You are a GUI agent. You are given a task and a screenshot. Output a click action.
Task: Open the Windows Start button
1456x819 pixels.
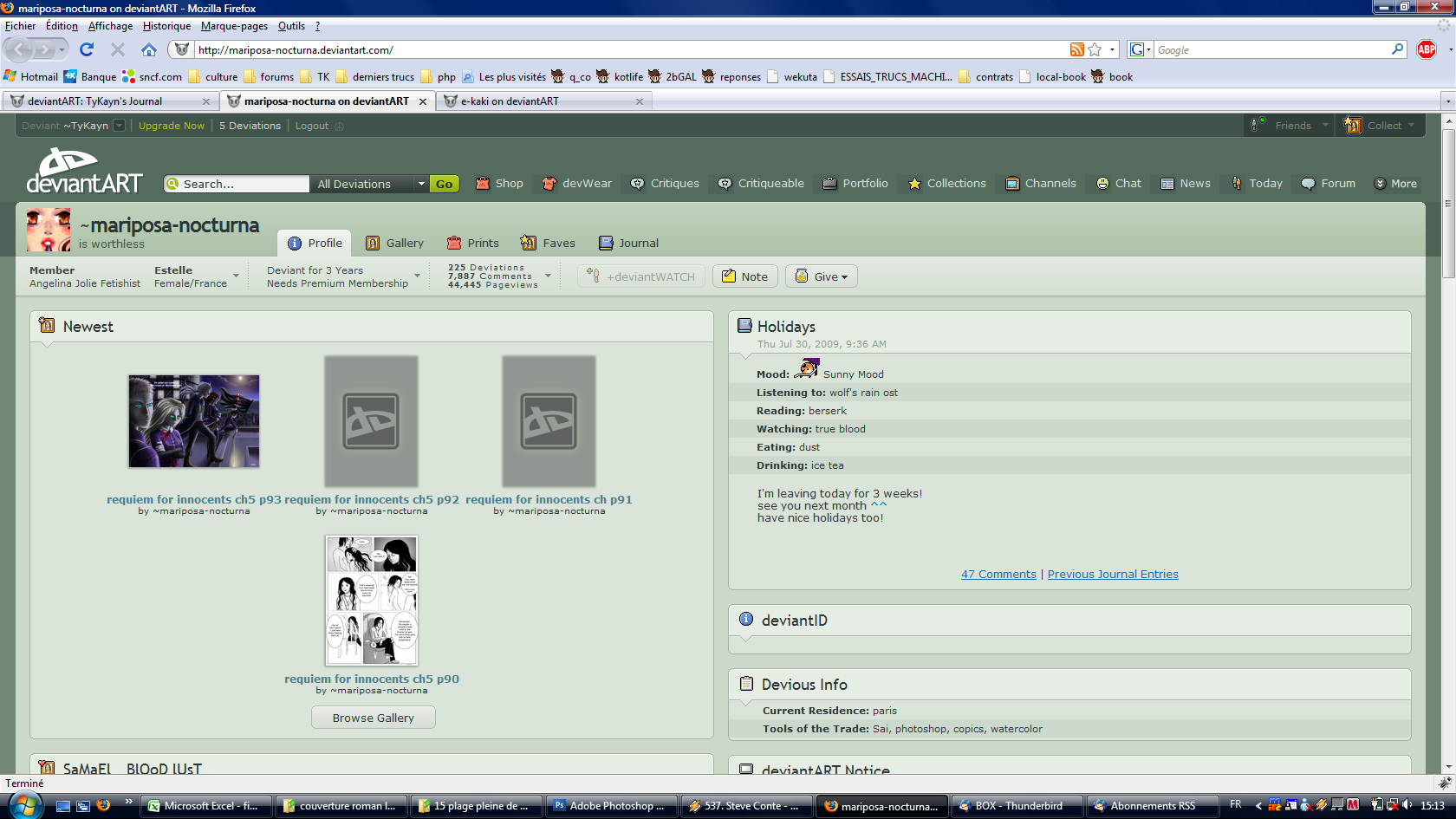pos(25,805)
